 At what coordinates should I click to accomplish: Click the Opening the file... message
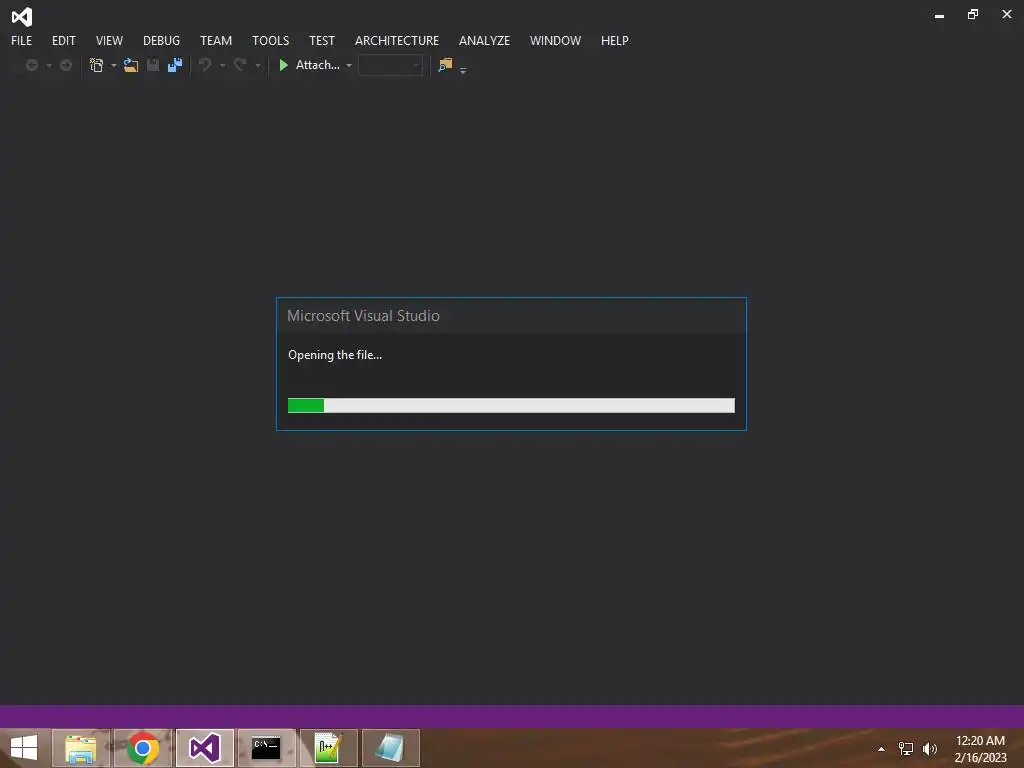pyautogui.click(x=335, y=355)
